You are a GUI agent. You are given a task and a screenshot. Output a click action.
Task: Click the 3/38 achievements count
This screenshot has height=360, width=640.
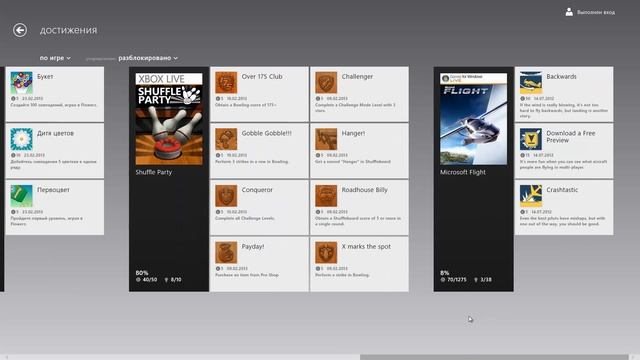(x=483, y=280)
